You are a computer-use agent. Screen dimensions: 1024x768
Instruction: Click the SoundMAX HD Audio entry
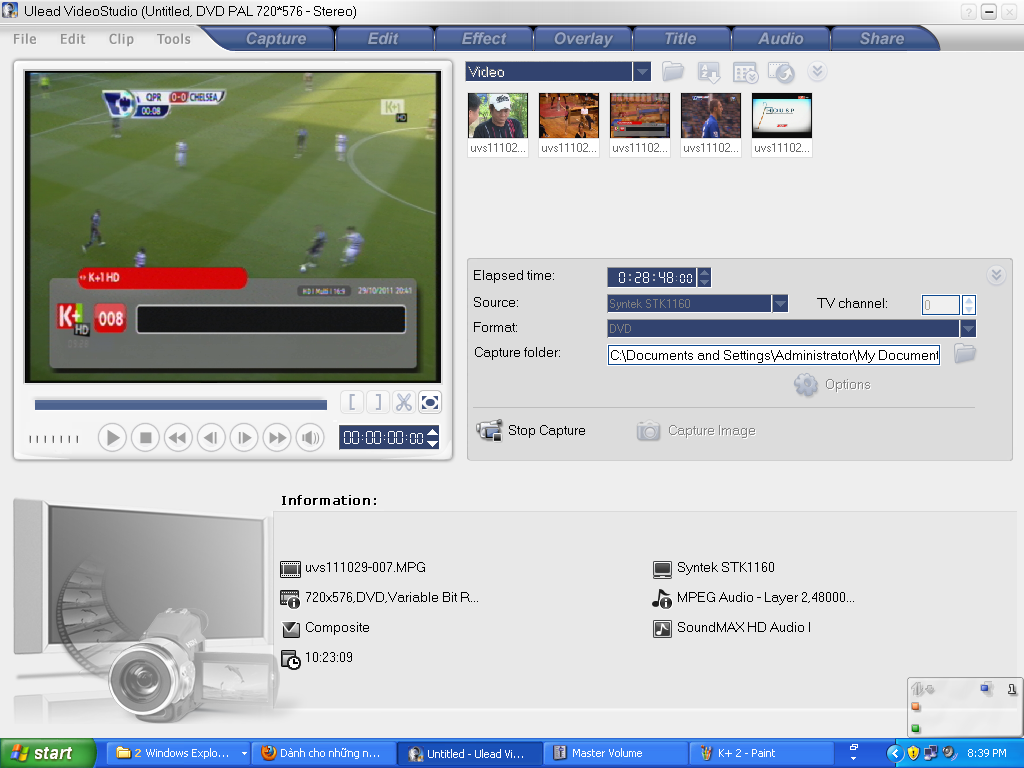point(744,628)
